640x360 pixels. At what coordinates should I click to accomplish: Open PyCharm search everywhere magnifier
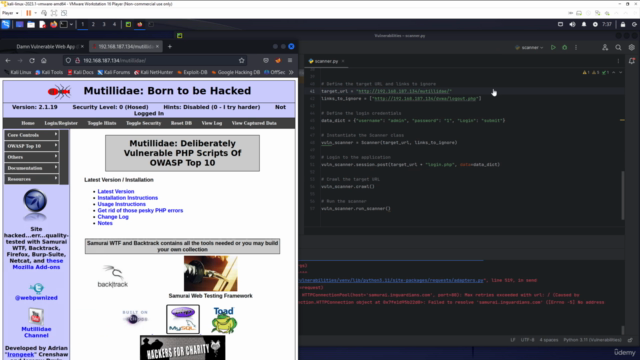click(618, 47)
